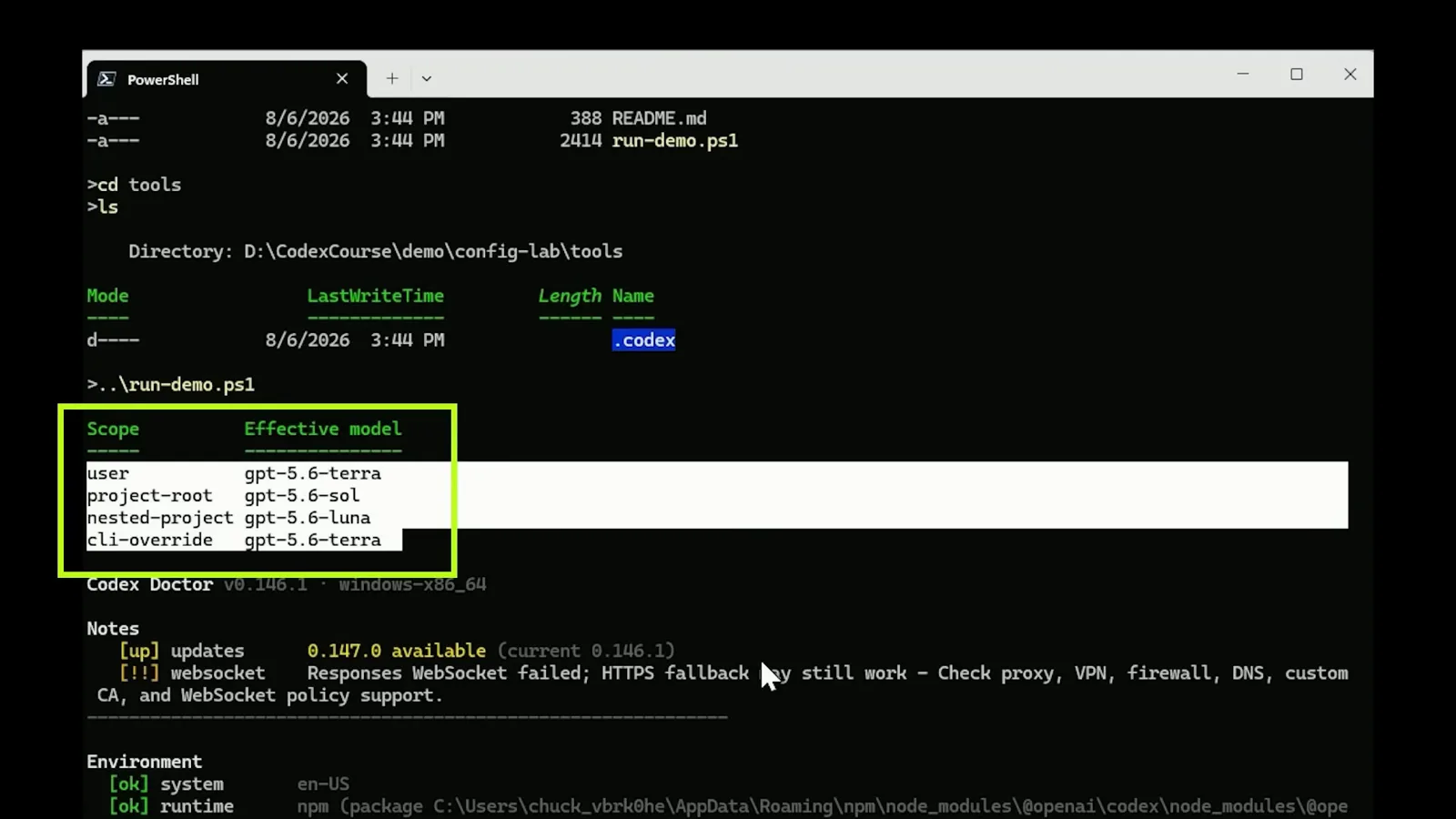1456x819 pixels.
Task: Click the Environment section heading
Action: coord(144,762)
